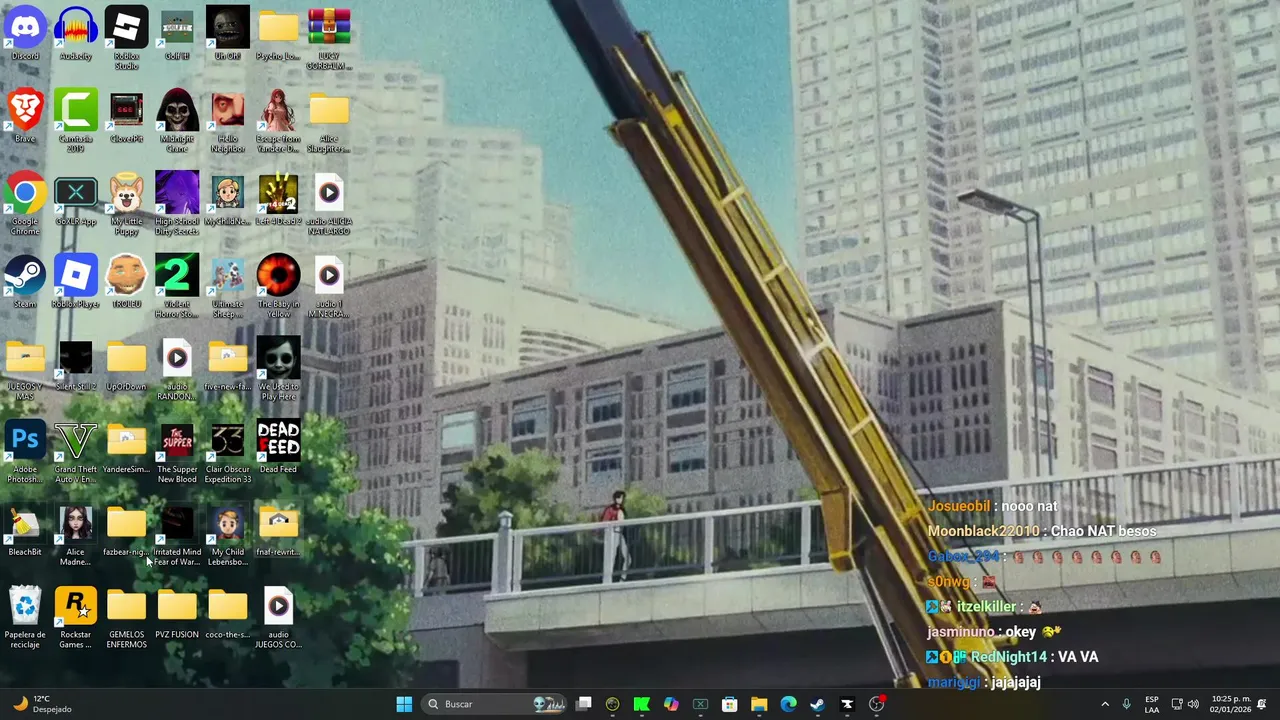Image resolution: width=1280 pixels, height=720 pixels.
Task: Select the Golf It! game icon
Action: [x=177, y=33]
